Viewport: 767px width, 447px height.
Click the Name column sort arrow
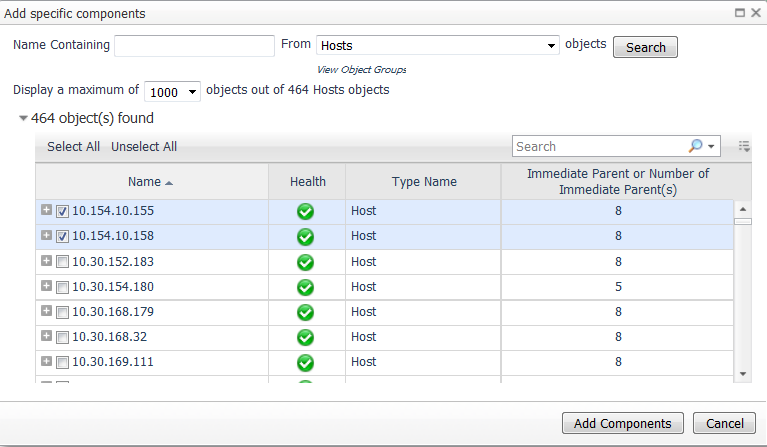[169, 183]
